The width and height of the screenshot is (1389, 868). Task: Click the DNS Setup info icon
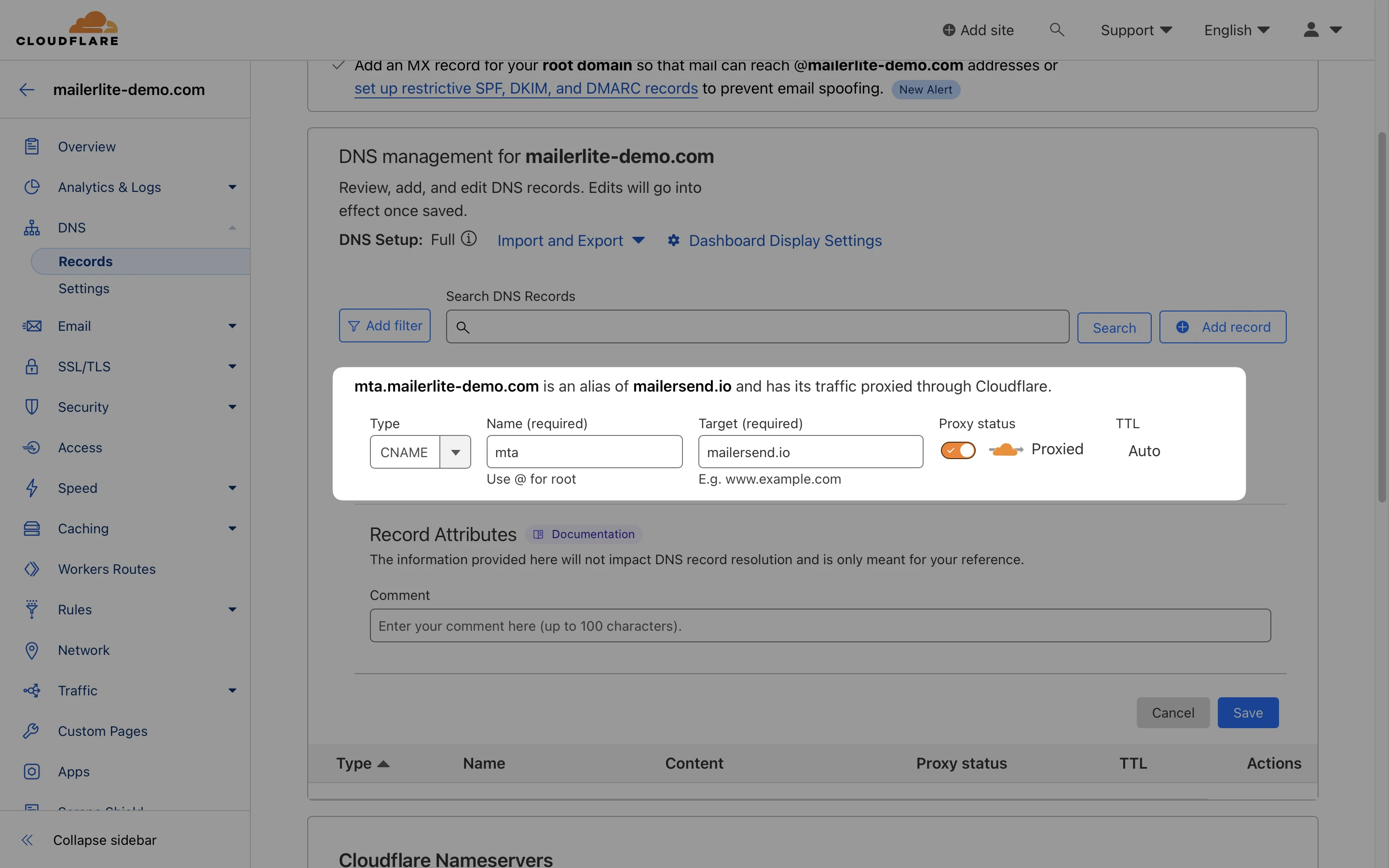(x=469, y=239)
